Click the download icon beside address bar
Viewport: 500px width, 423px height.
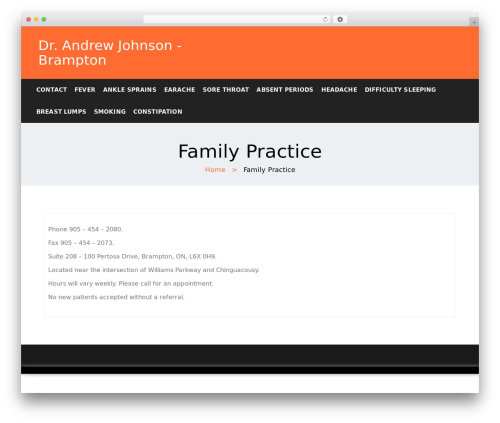tap(340, 19)
